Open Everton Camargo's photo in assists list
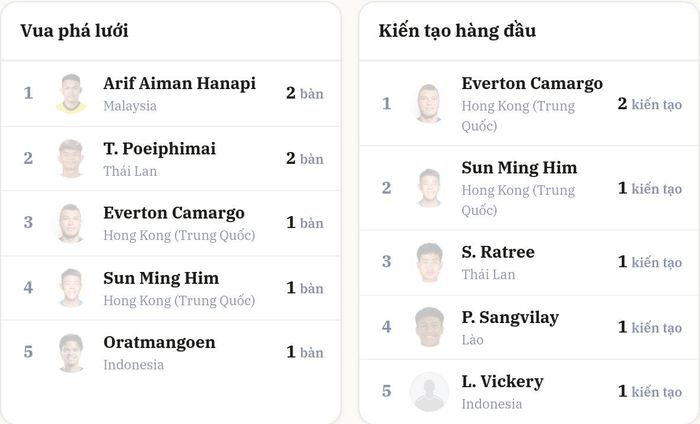 (x=429, y=104)
